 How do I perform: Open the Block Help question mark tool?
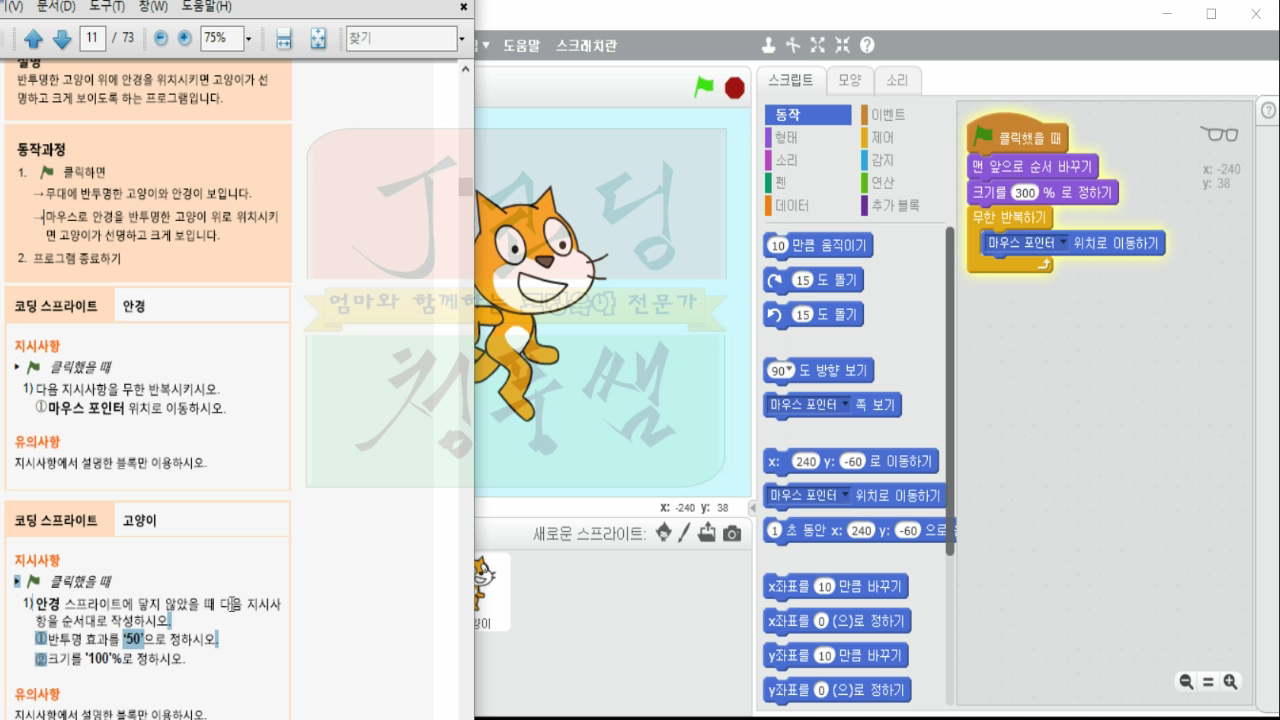tap(867, 44)
